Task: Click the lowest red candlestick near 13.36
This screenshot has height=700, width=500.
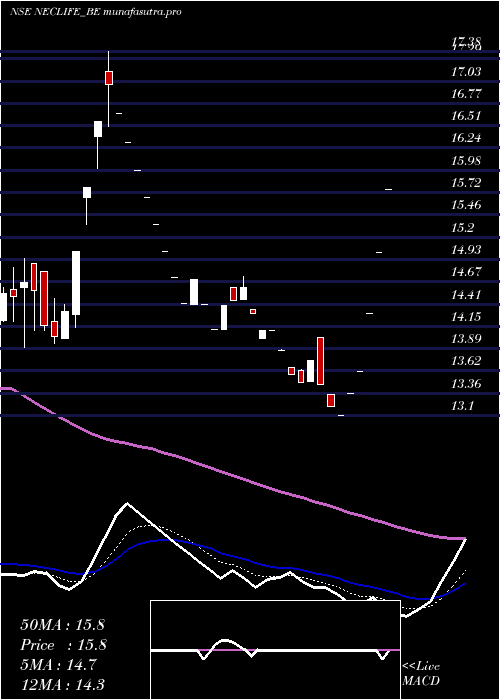Action: coord(331,400)
